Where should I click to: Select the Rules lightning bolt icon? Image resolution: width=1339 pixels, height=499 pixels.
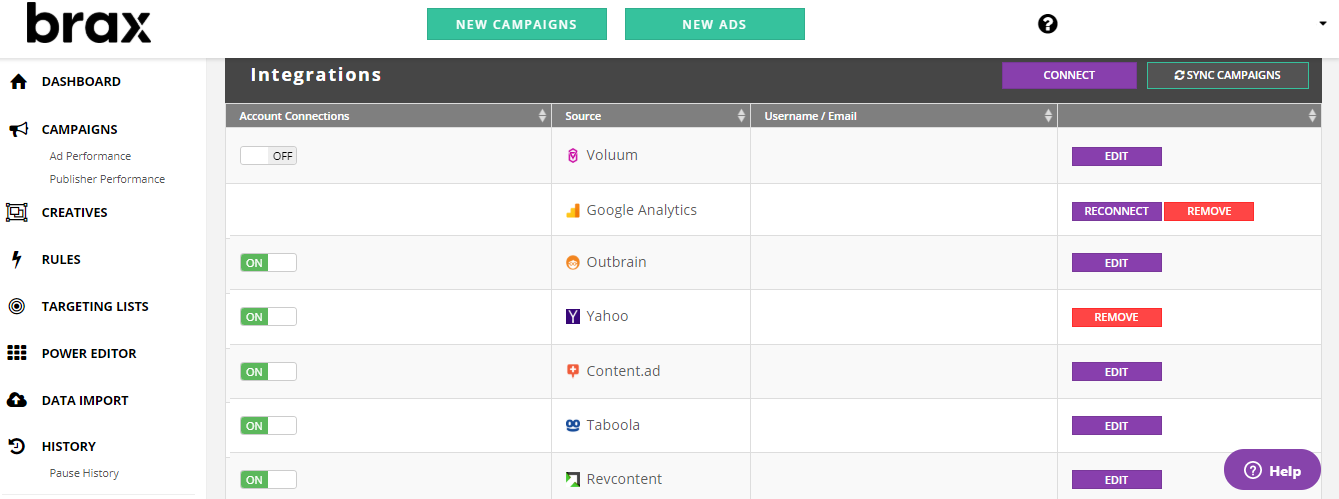pyautogui.click(x=16, y=259)
